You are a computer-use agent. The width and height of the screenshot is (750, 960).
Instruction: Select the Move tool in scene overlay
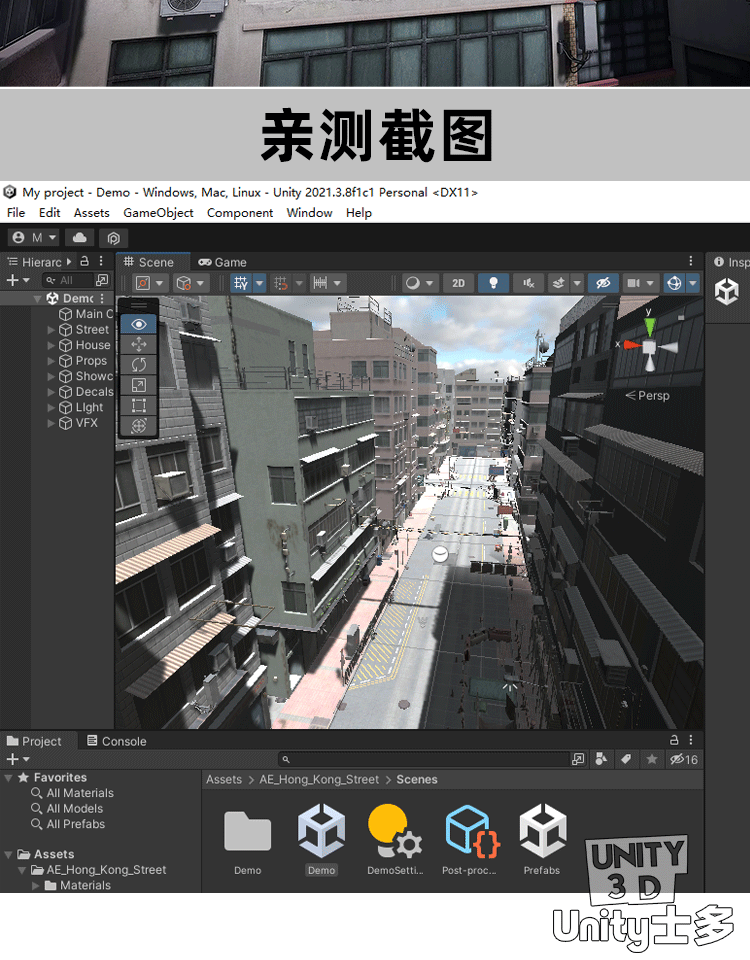point(139,344)
